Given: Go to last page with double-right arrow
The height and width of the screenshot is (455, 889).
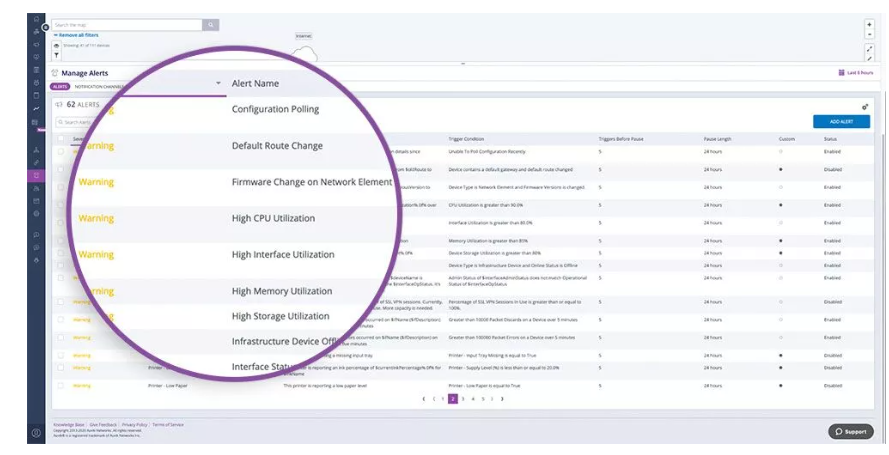Looking at the screenshot, I should pyautogui.click(x=502, y=399).
